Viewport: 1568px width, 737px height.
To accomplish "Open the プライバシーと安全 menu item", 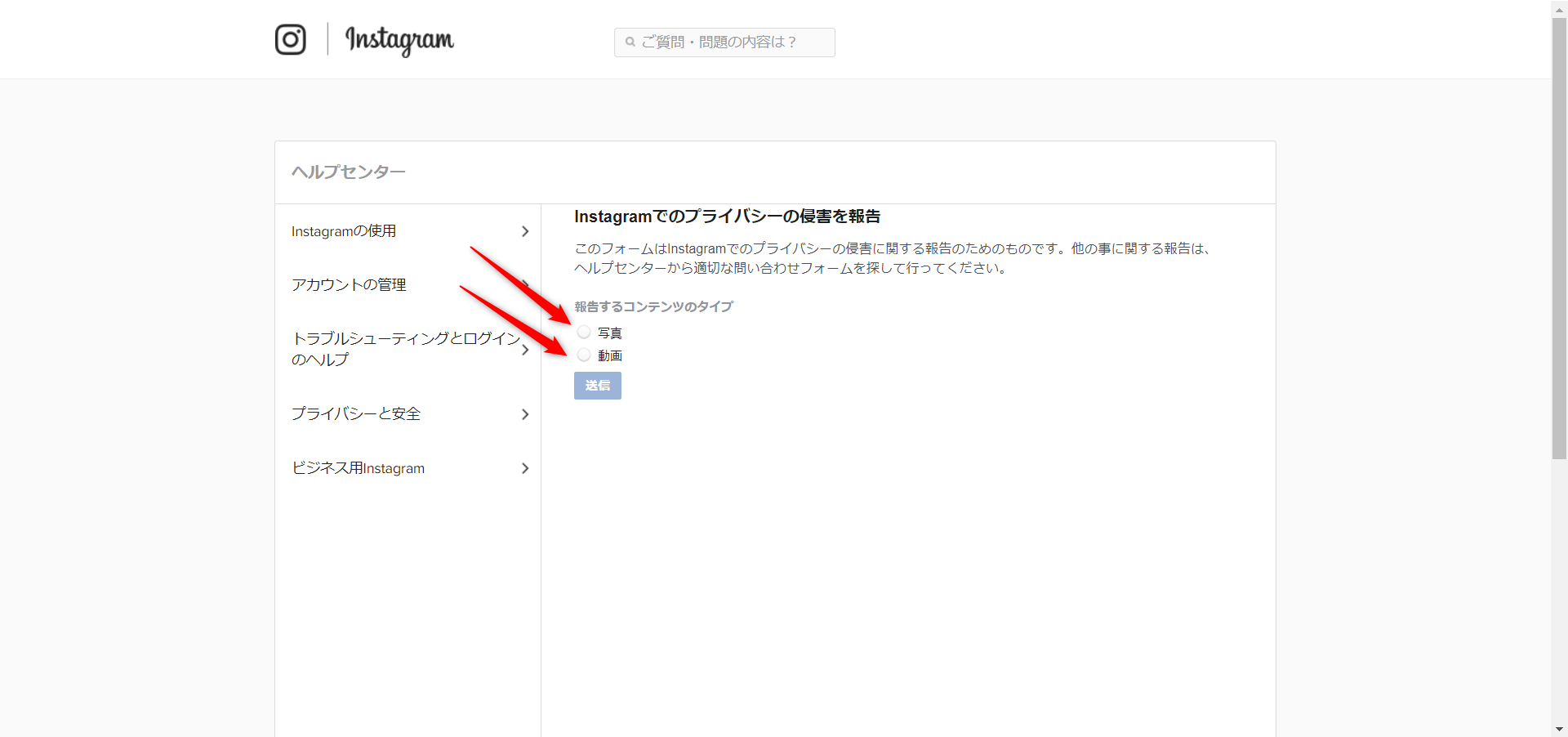I will 408,414.
